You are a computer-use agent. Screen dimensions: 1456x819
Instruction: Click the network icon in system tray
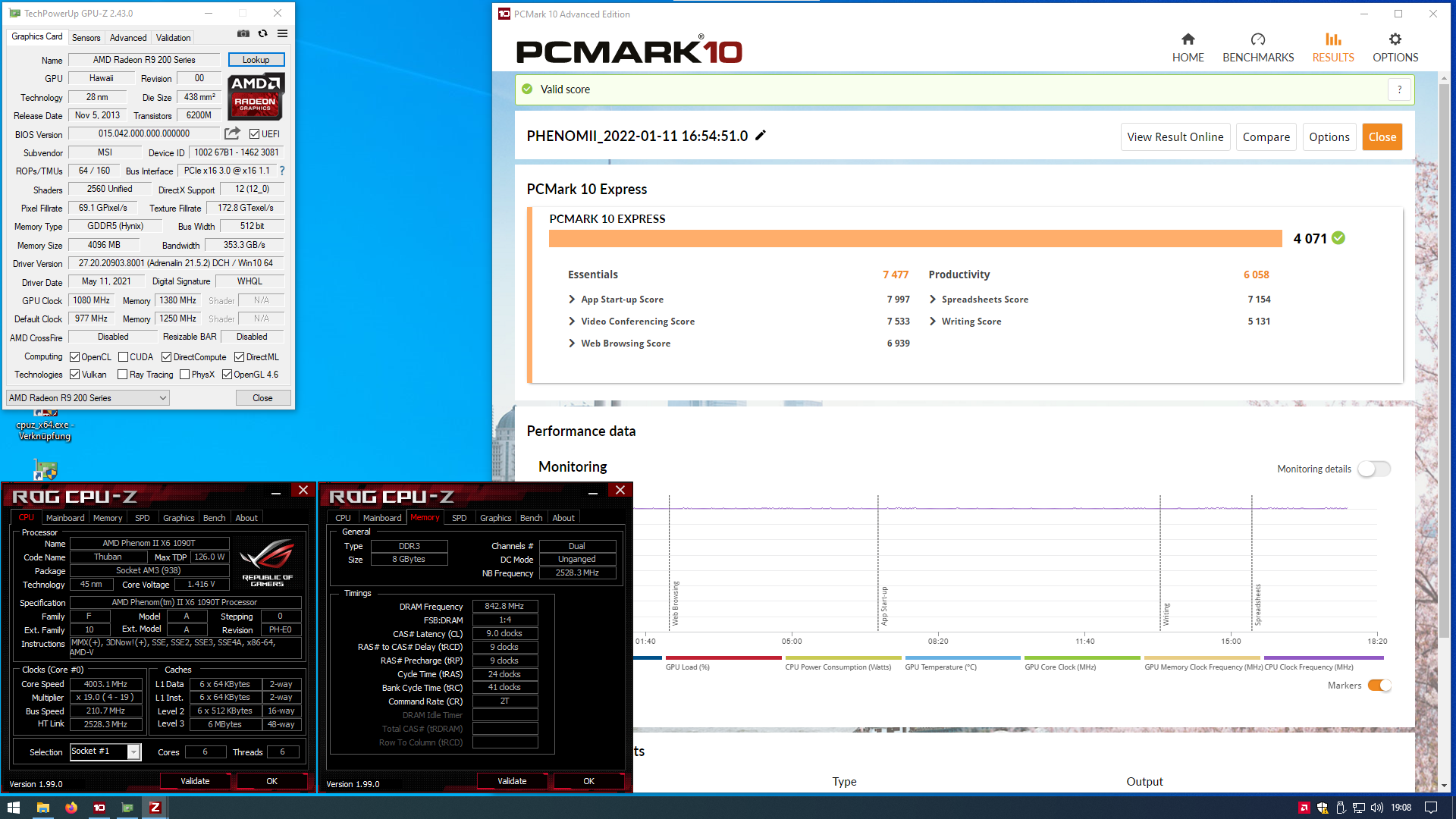click(1358, 808)
